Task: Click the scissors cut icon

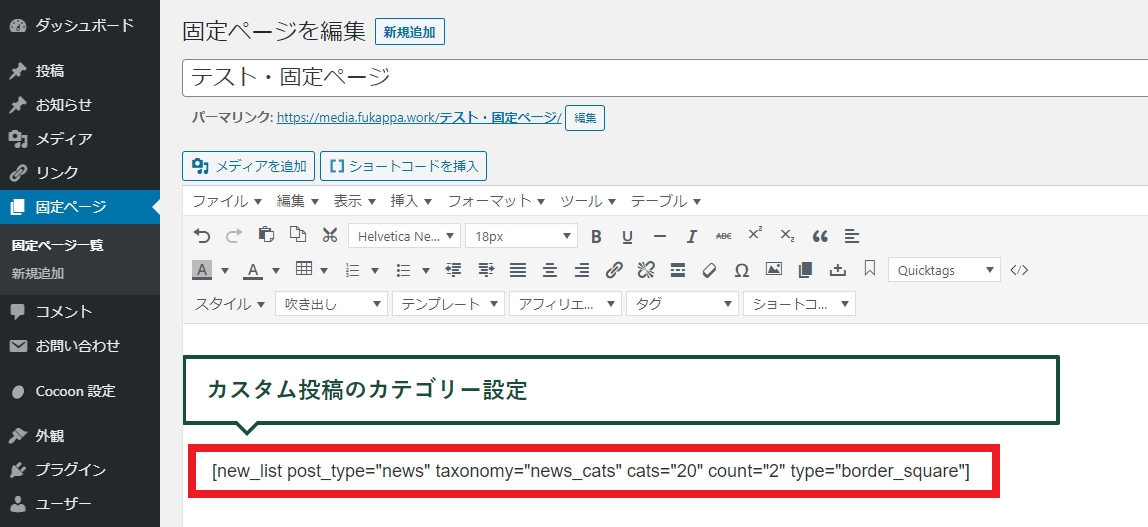Action: (330, 236)
